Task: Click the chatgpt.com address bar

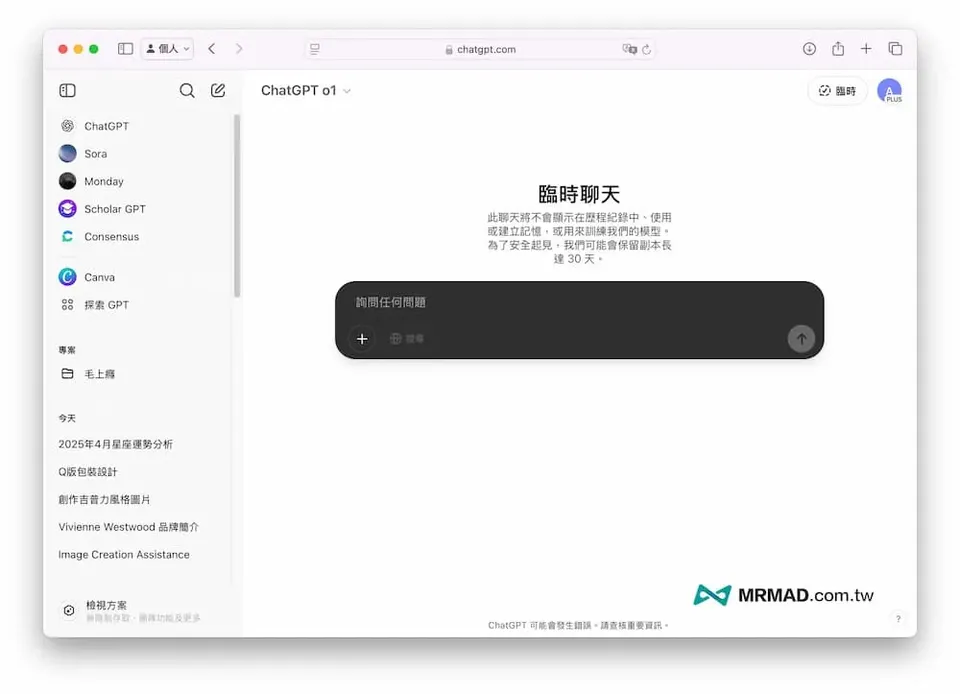Action: click(x=481, y=50)
